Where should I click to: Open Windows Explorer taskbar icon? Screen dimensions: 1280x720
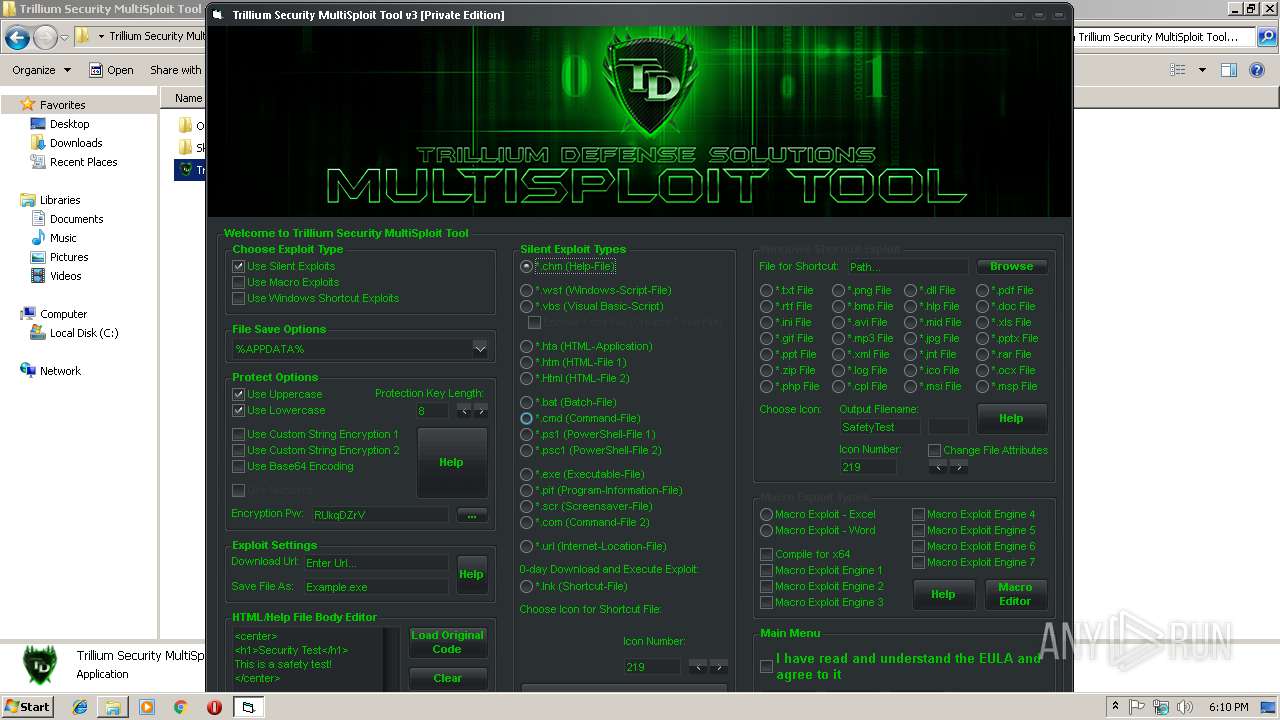(x=113, y=707)
